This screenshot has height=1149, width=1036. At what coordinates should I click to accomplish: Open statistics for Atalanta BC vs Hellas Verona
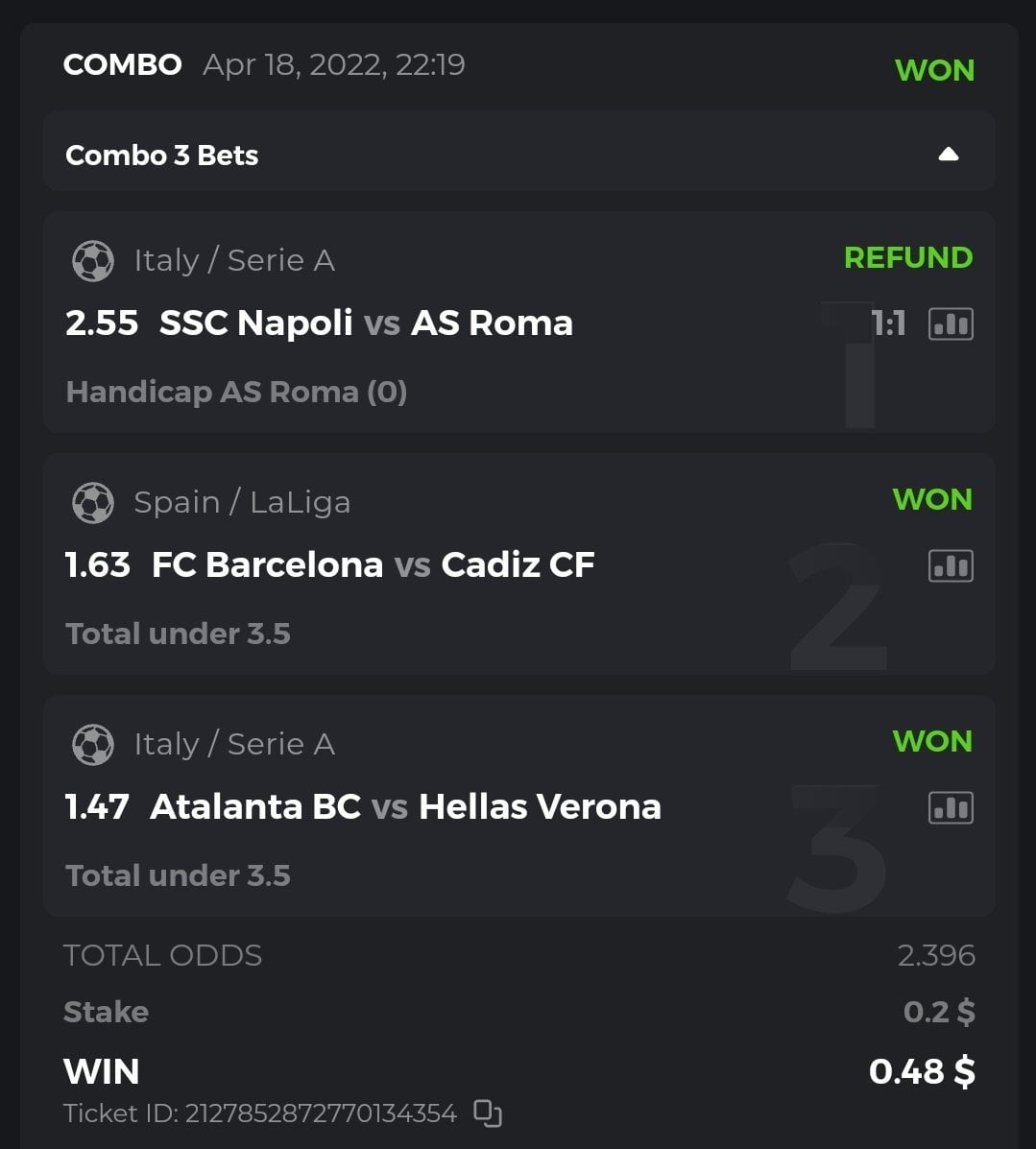click(951, 808)
